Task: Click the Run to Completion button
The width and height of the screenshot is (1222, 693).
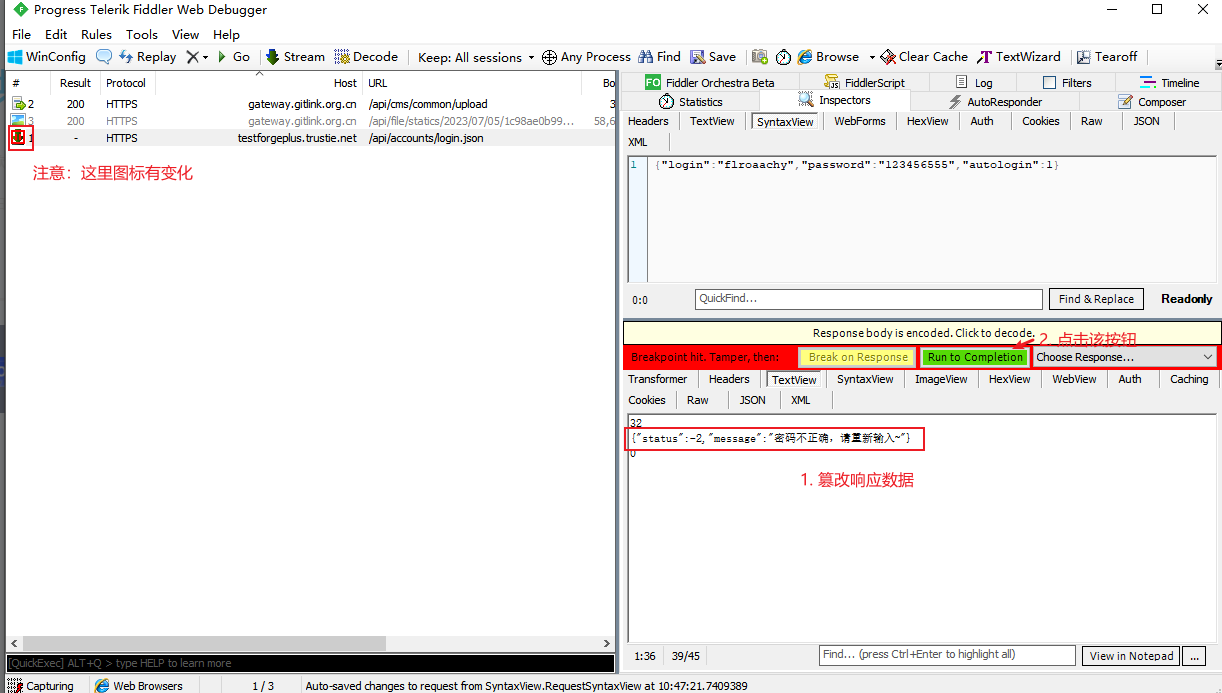Action: [975, 357]
